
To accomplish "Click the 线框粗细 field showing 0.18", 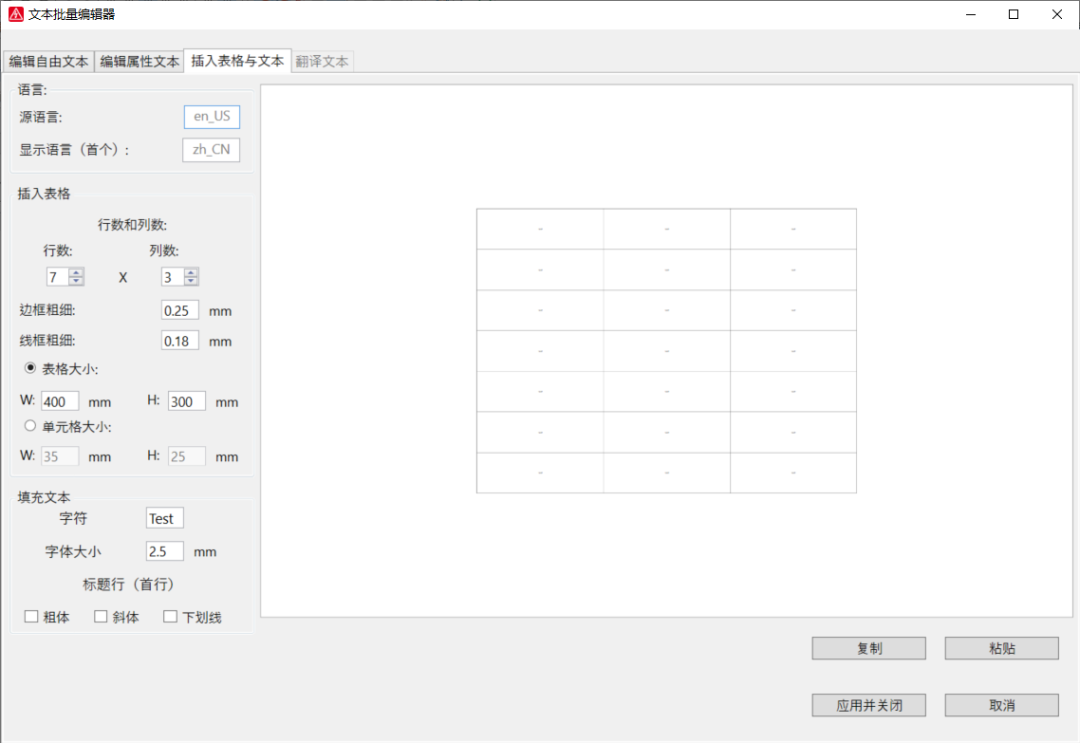I will pos(180,340).
